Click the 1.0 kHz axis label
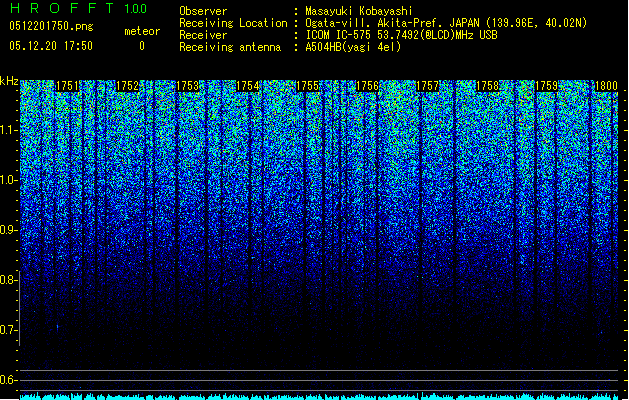Viewport: 629px width, 400px height. pos(8,181)
